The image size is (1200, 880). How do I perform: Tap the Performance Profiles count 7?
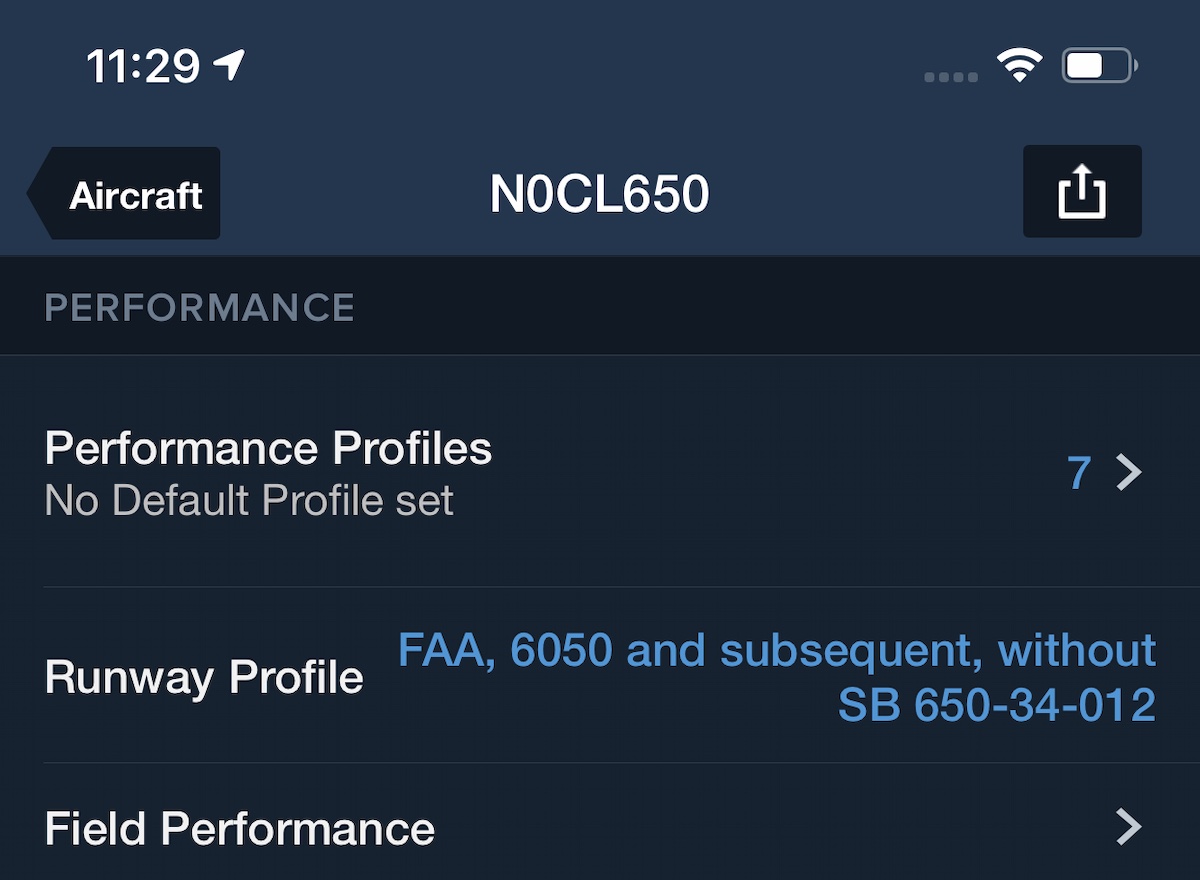pyautogui.click(x=1078, y=472)
